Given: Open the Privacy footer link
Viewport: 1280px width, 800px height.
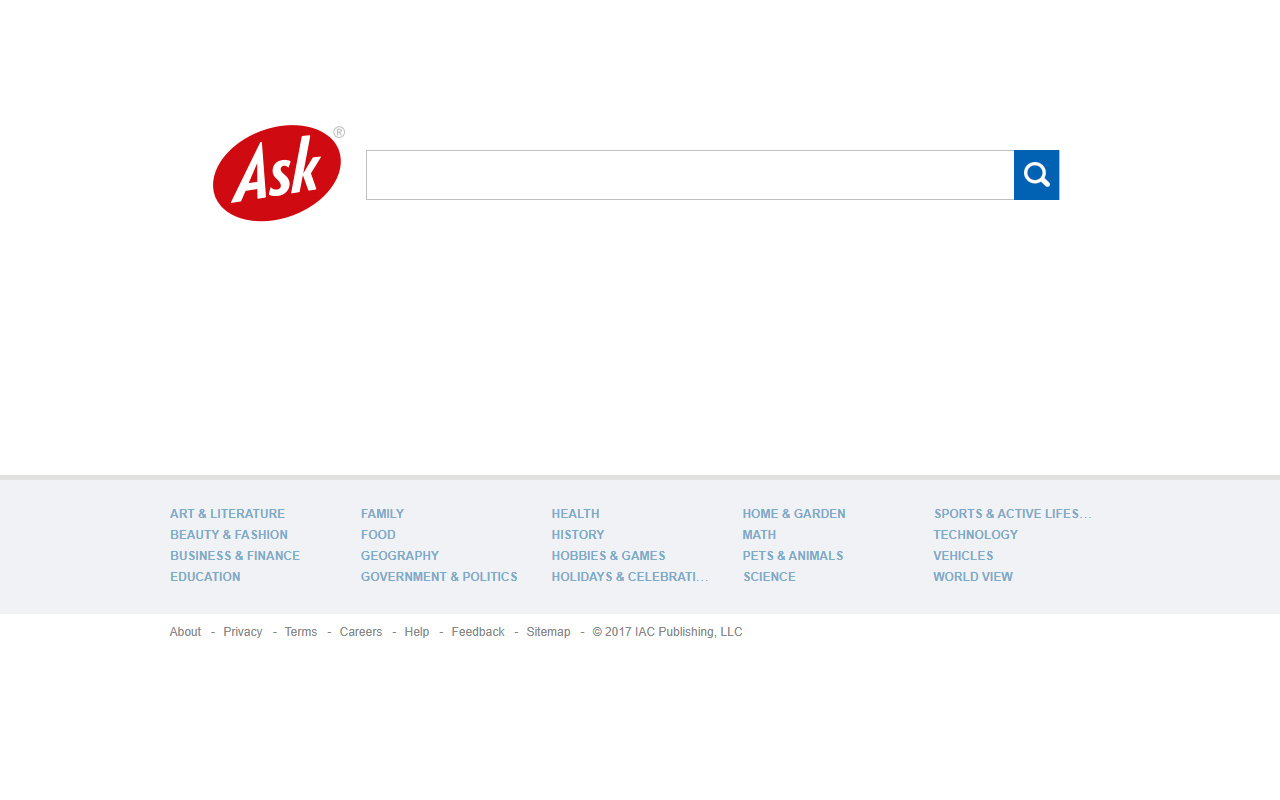Looking at the screenshot, I should coord(243,632).
